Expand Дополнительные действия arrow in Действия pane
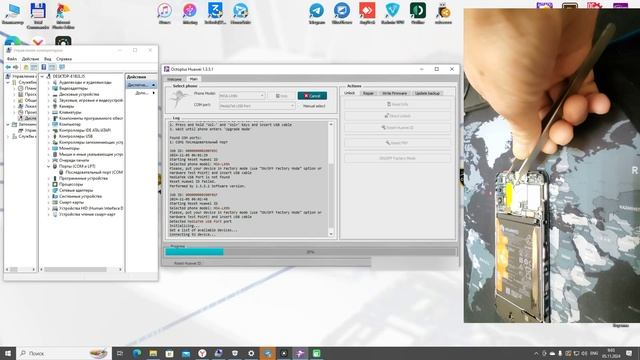640x360 pixels. coord(153,93)
